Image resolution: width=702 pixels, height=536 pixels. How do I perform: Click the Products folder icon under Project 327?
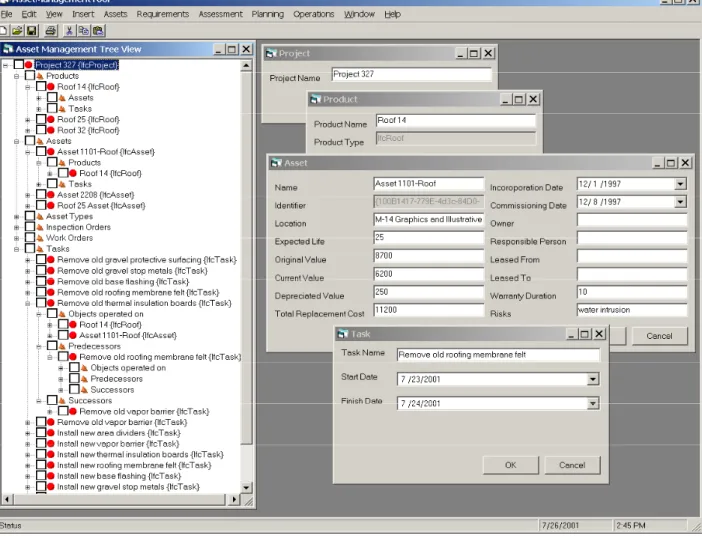40,76
